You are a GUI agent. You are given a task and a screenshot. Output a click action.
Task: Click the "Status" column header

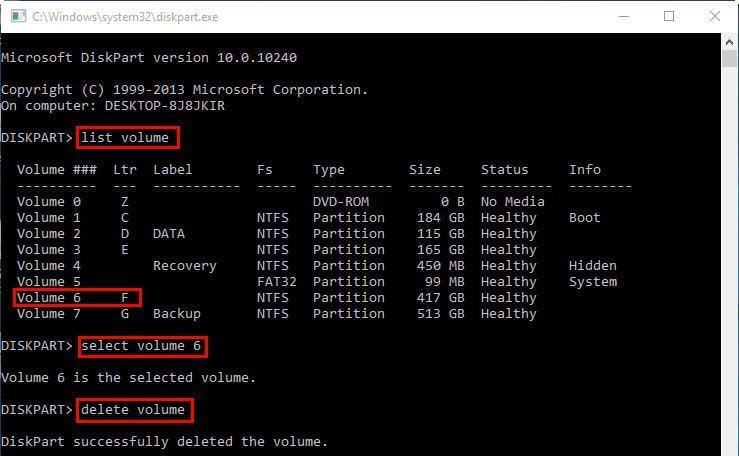click(x=504, y=169)
